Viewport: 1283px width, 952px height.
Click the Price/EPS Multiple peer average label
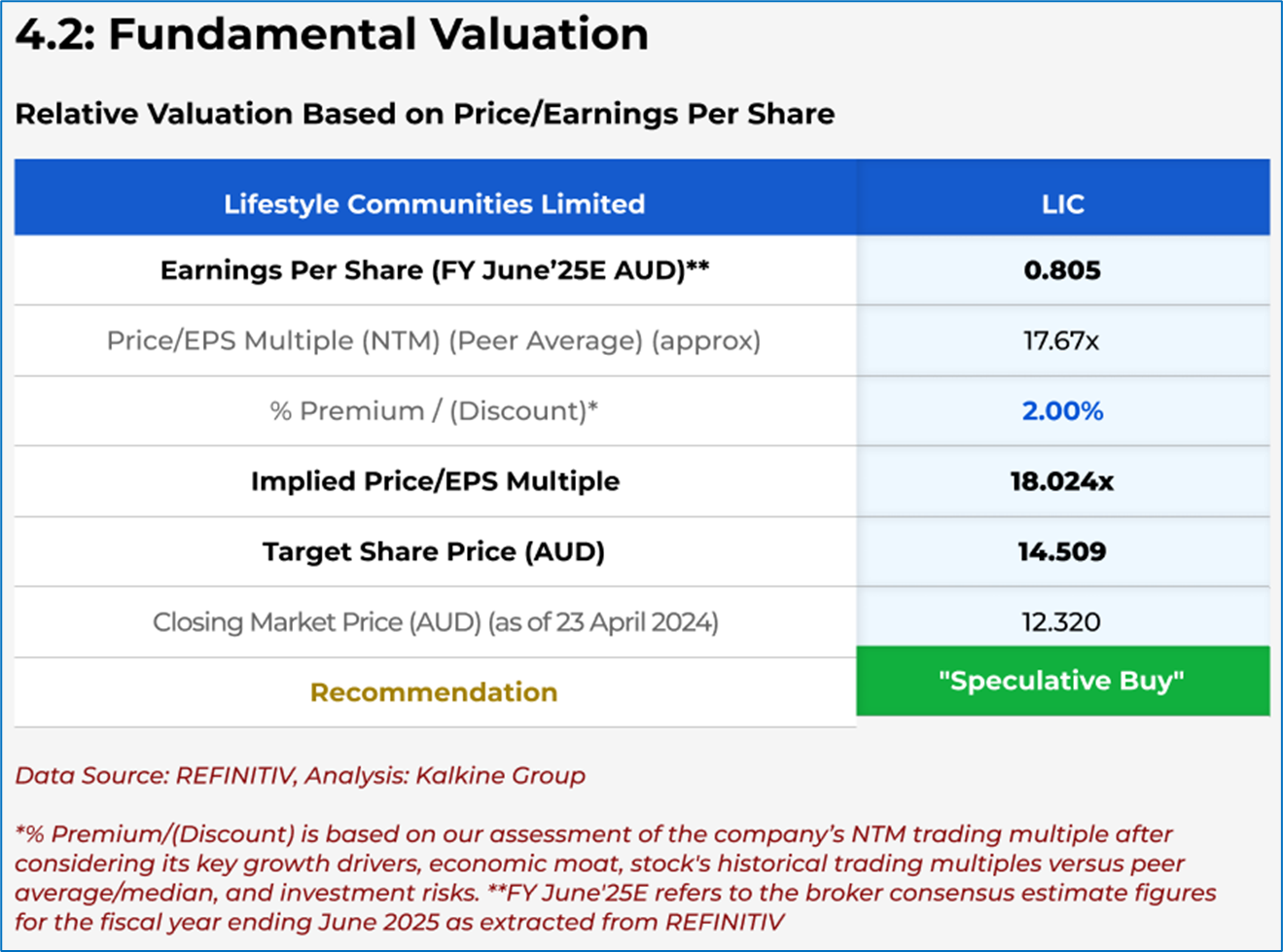pyautogui.click(x=434, y=341)
